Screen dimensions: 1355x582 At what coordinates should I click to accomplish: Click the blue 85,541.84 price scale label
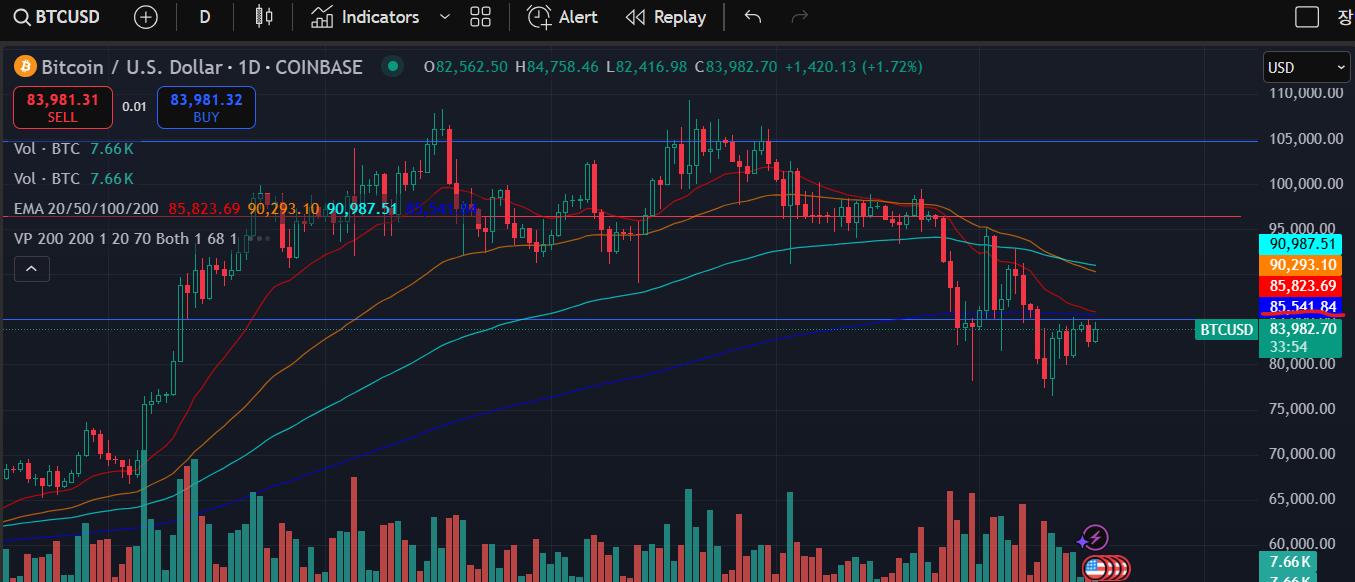tap(1302, 306)
